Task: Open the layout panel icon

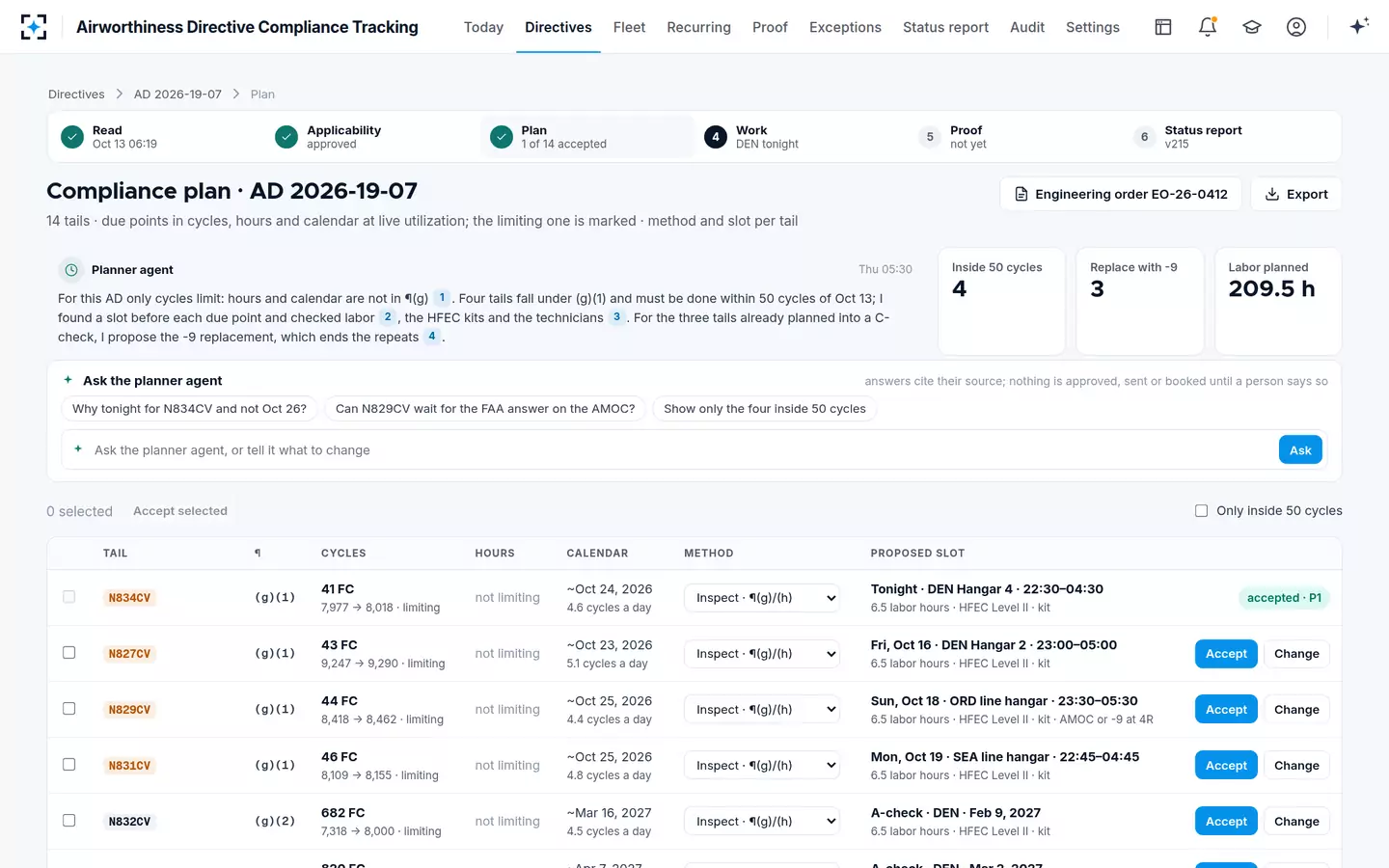Action: pos(1163,27)
